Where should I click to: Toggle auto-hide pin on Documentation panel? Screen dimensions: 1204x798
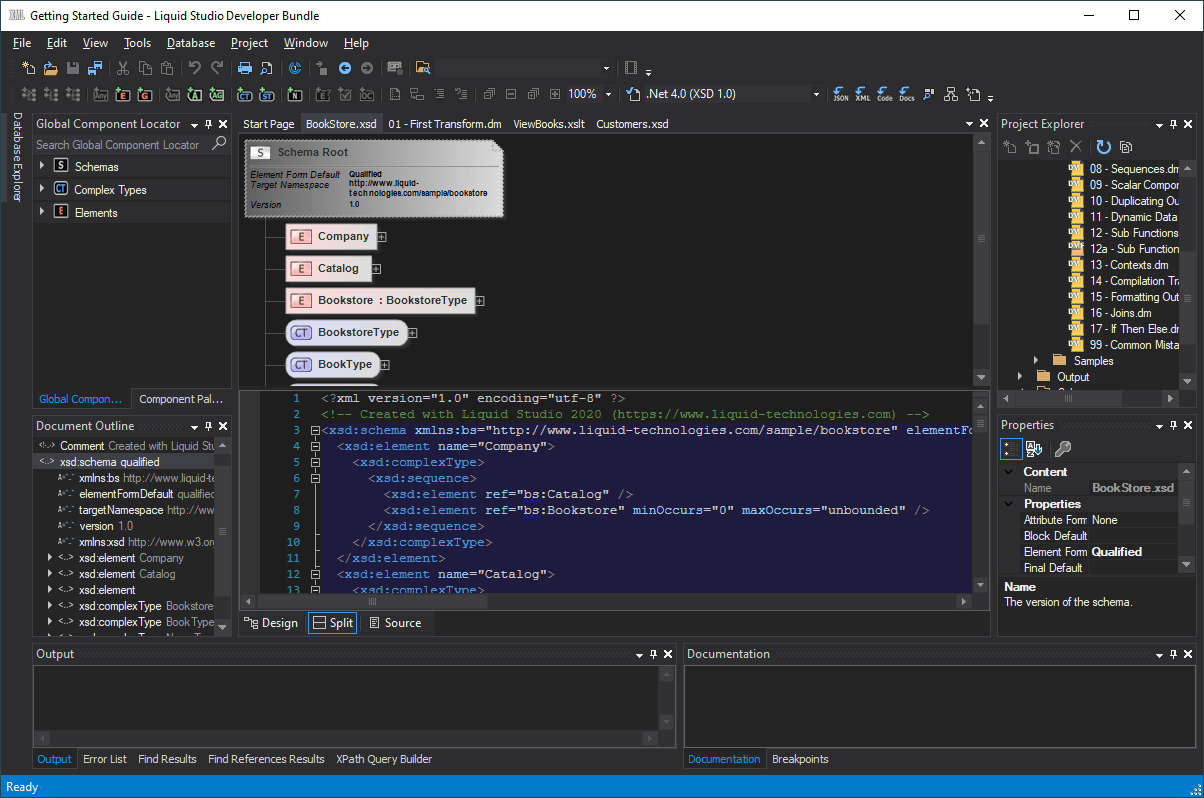1173,654
